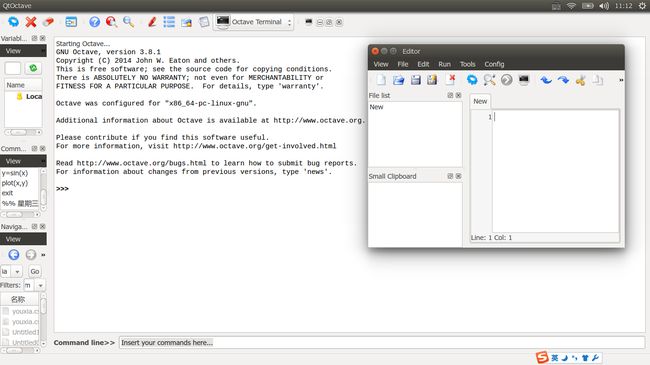Image resolution: width=650 pixels, height=365 pixels.
Task: Open the system gear menu in top bar
Action: click(642, 6)
